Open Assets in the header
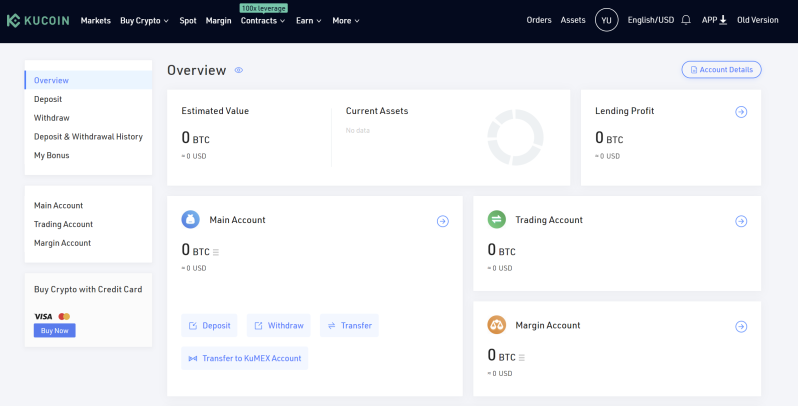 (x=573, y=20)
